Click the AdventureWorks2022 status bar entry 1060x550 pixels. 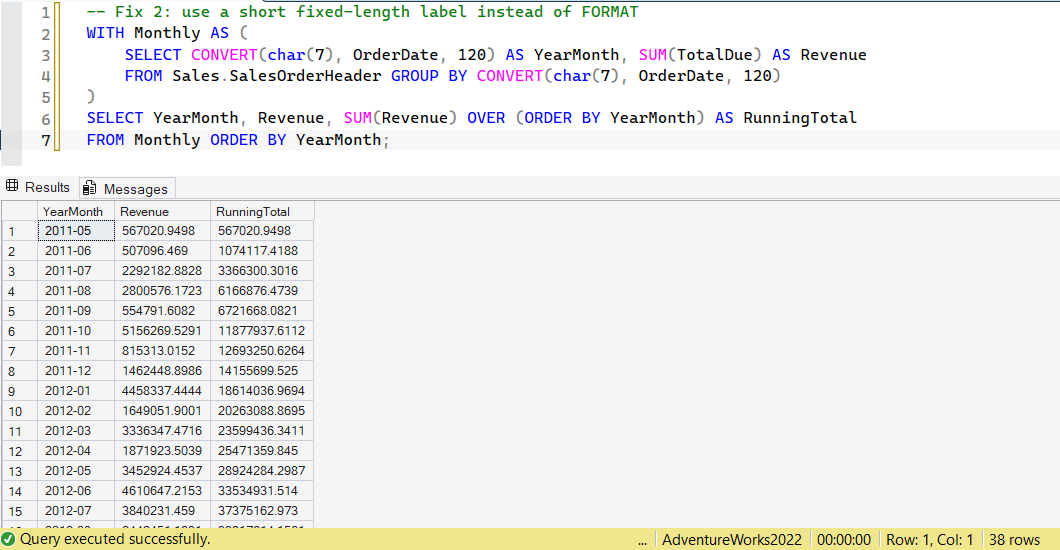coord(731,540)
